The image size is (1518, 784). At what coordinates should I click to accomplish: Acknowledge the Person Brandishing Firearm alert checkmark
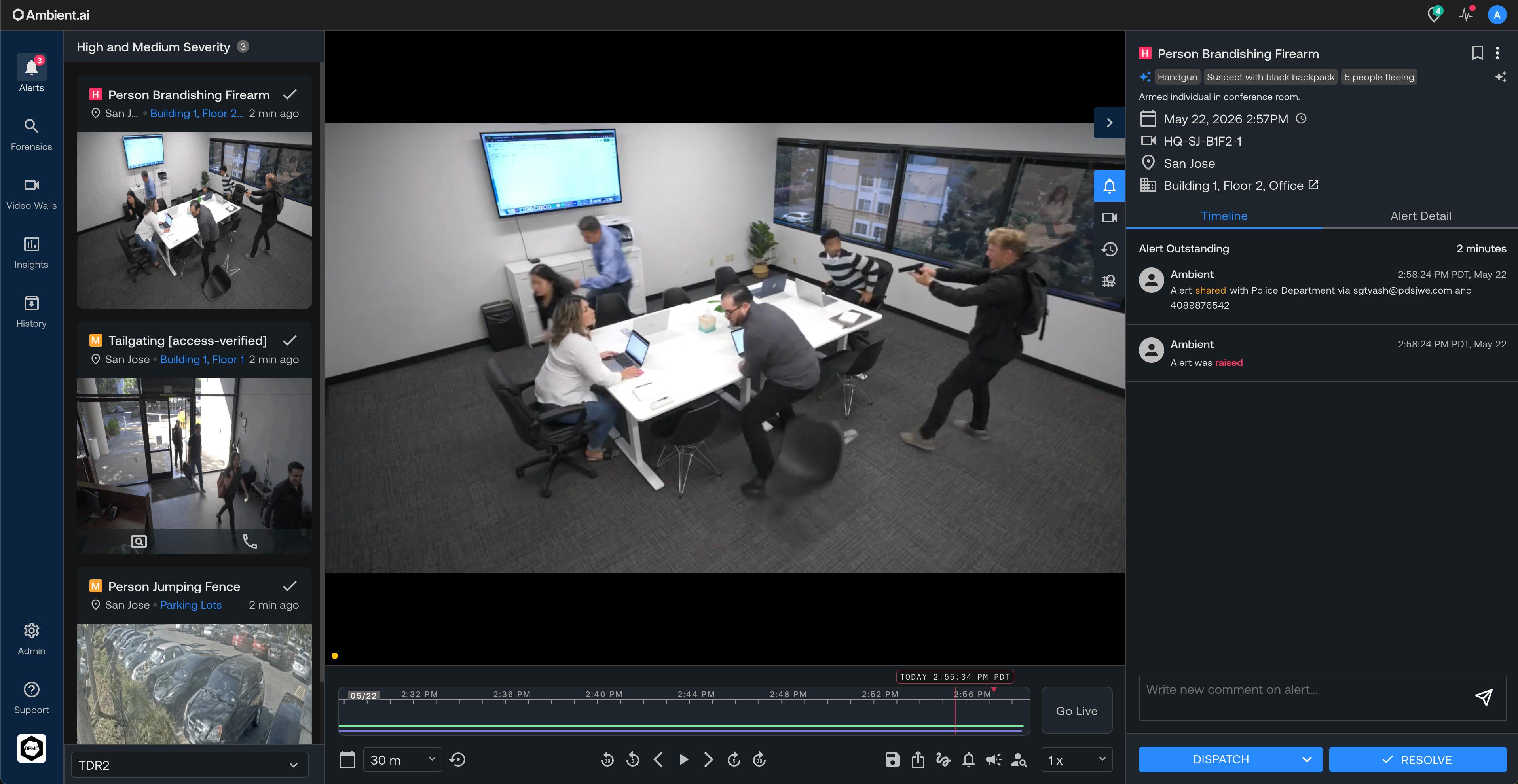pyautogui.click(x=289, y=94)
